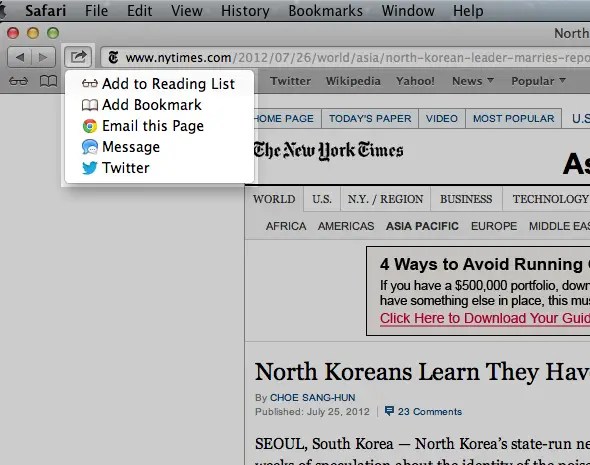This screenshot has width=590, height=465.
Task: Click the Chrome icon beside Email this Page
Action: tap(90, 126)
